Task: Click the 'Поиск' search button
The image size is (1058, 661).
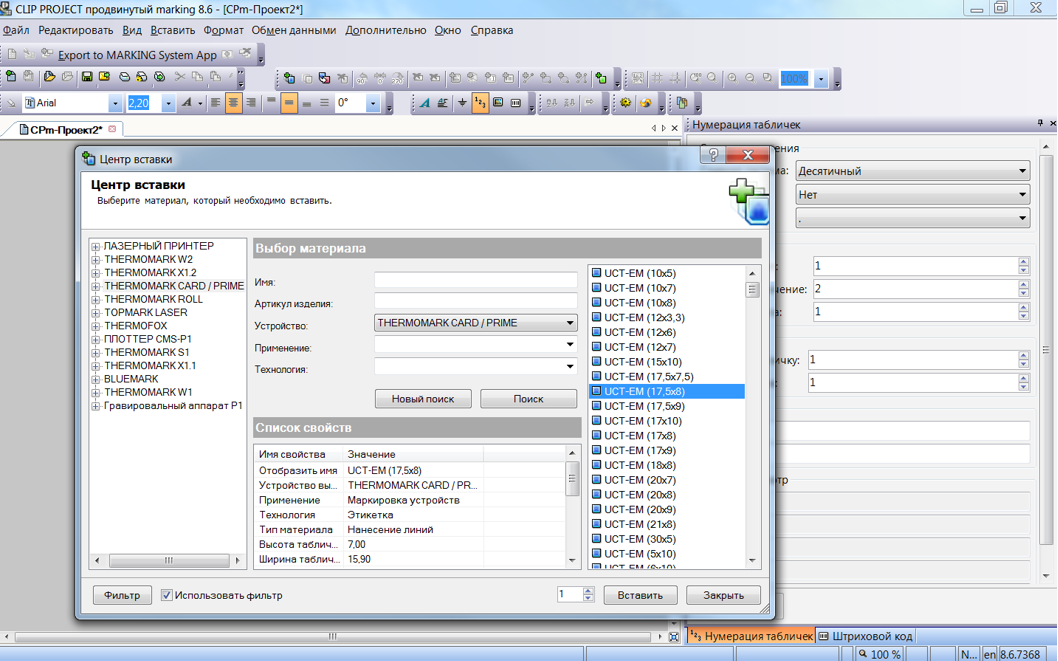Action: click(528, 399)
